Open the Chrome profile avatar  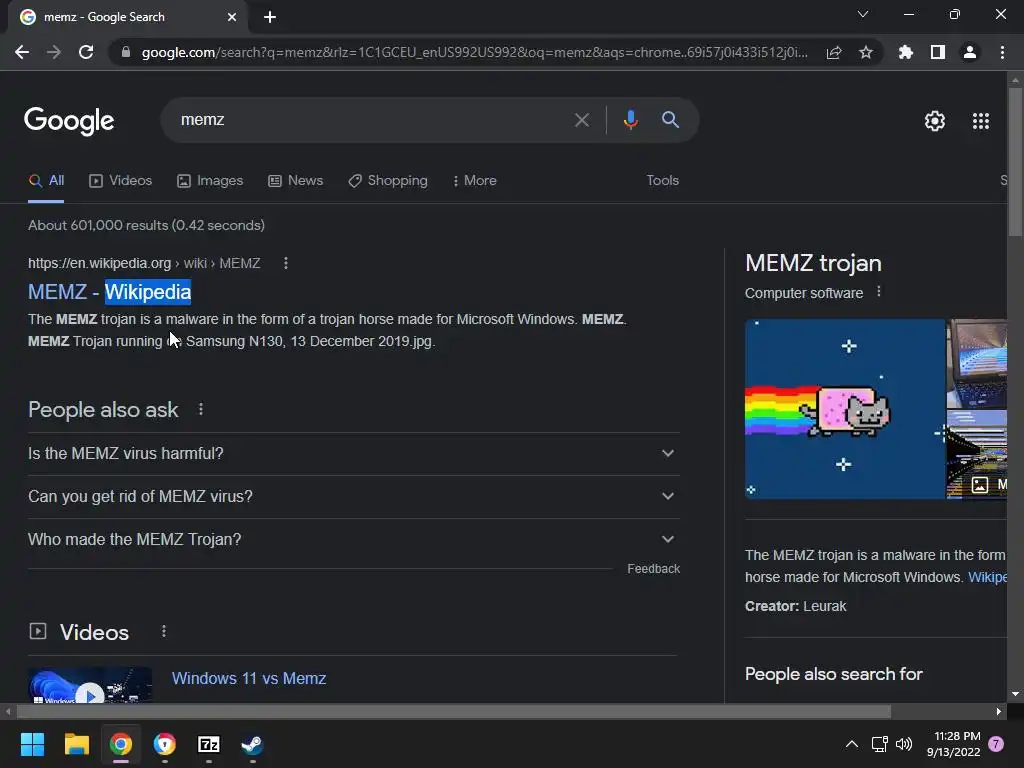pyautogui.click(x=970, y=52)
